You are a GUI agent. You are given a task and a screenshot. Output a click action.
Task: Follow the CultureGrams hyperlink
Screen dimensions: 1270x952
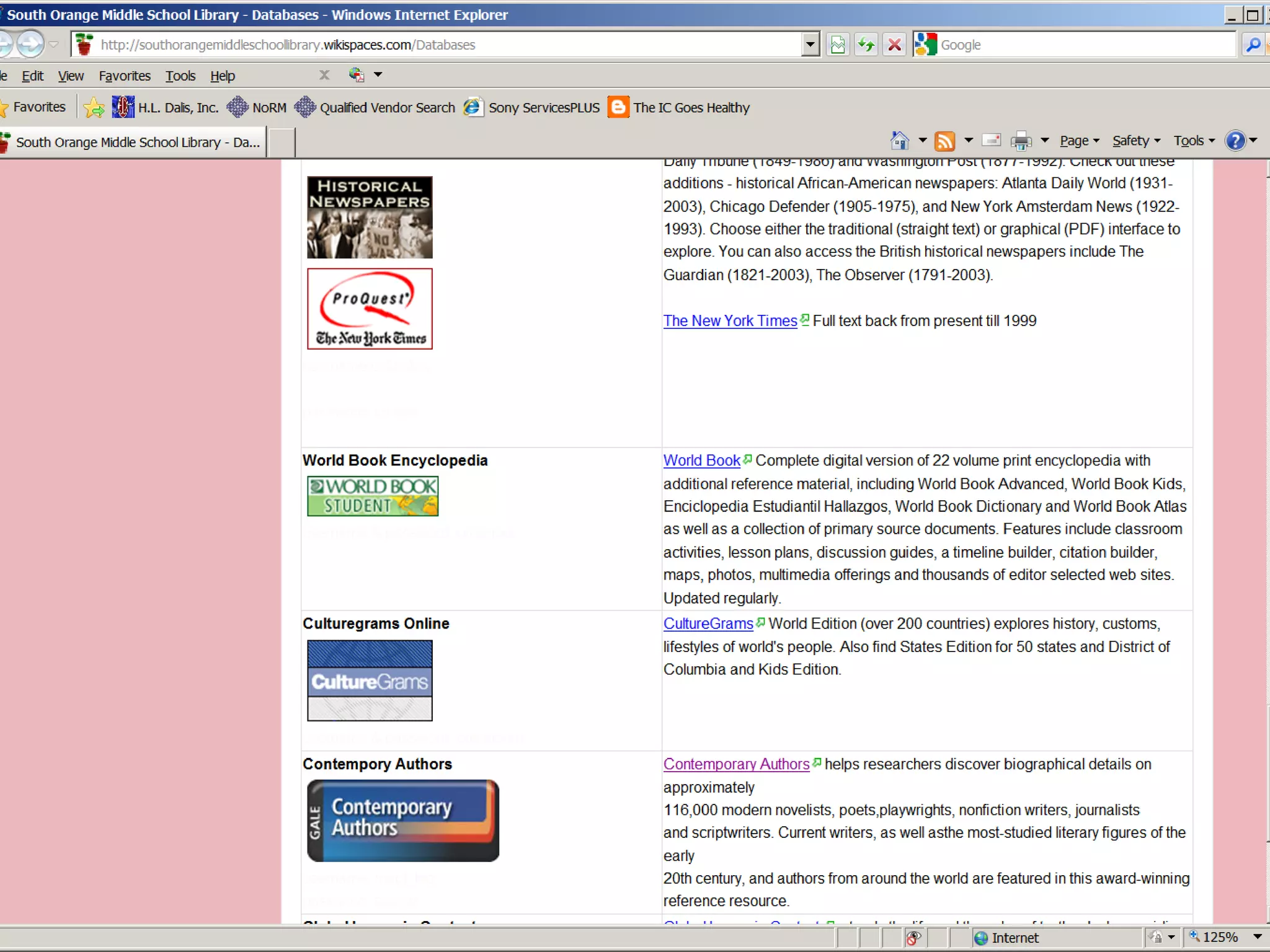[x=708, y=624]
